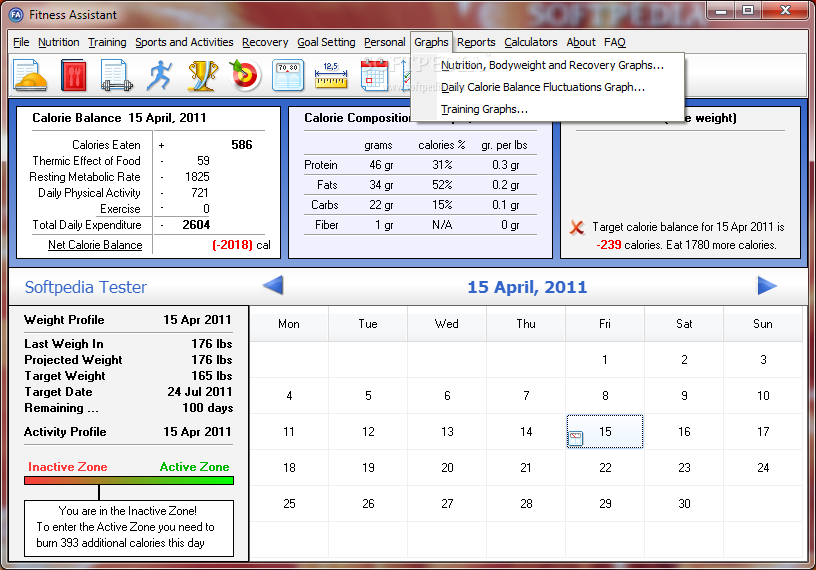Screen dimensions: 816x570
Task: Click the red X target status icon
Action: [x=577, y=227]
